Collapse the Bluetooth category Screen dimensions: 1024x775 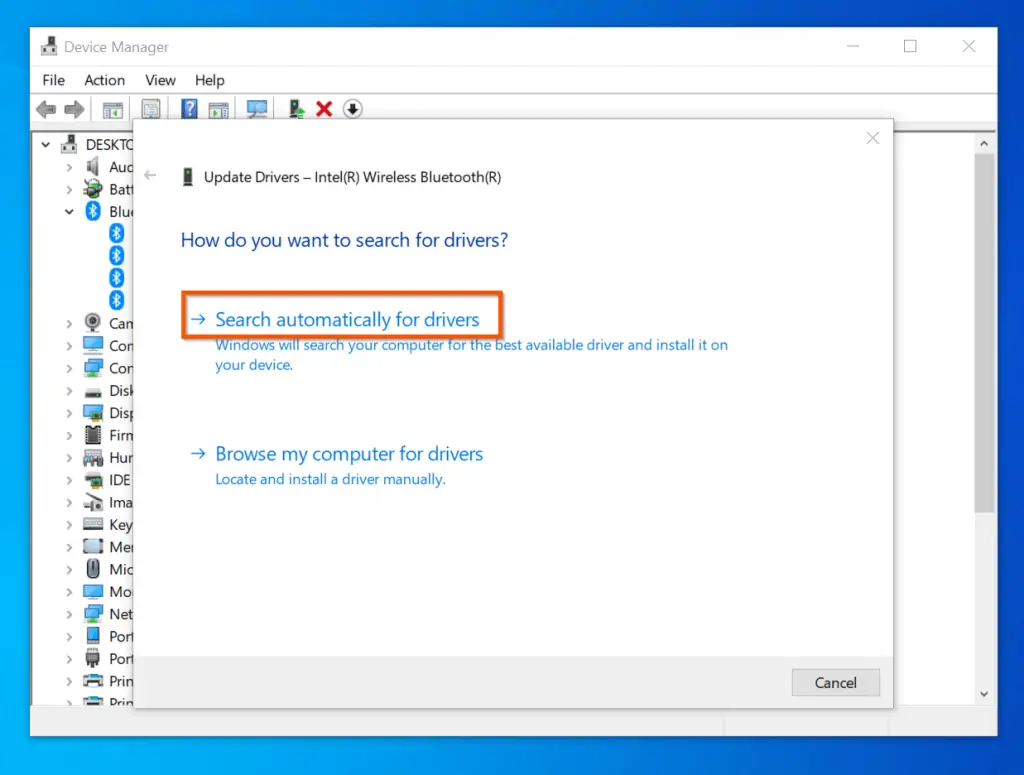[x=69, y=211]
